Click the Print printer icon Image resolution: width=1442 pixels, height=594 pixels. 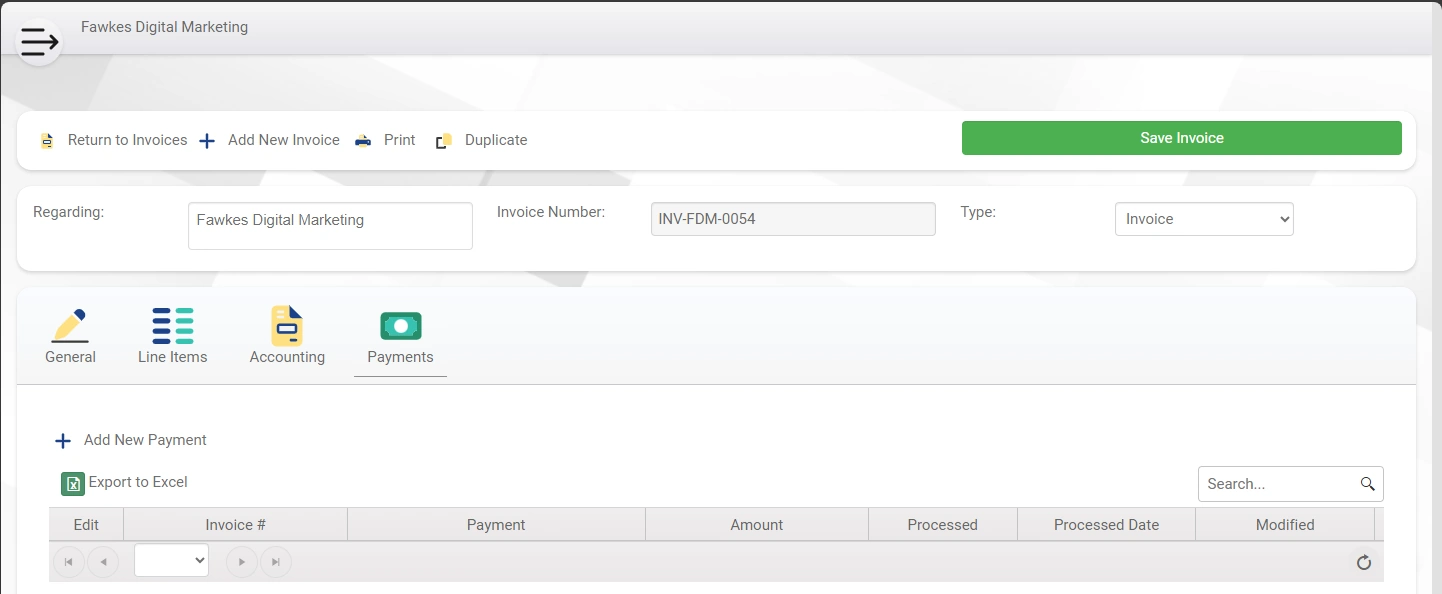click(362, 141)
